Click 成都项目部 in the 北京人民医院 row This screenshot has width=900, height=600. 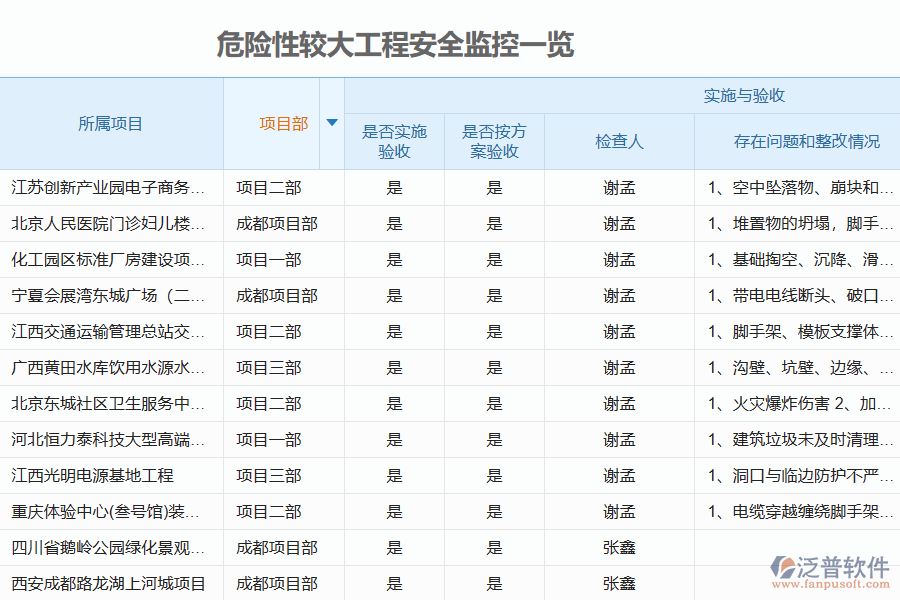coord(277,223)
